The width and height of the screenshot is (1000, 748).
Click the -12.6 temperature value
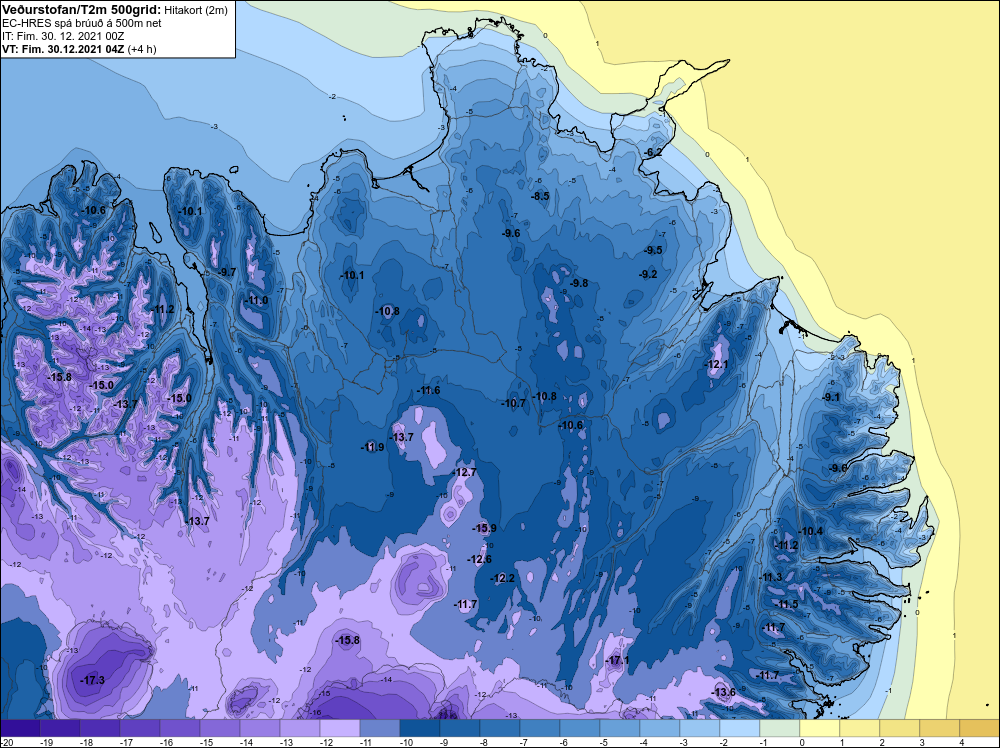tap(480, 560)
